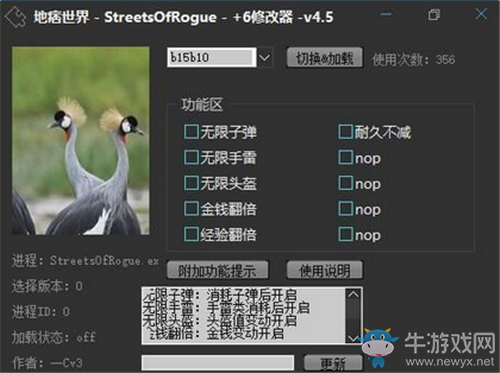Tick the 经验翻倍 checkbox
Screen dimensions: 500x373
191,234
